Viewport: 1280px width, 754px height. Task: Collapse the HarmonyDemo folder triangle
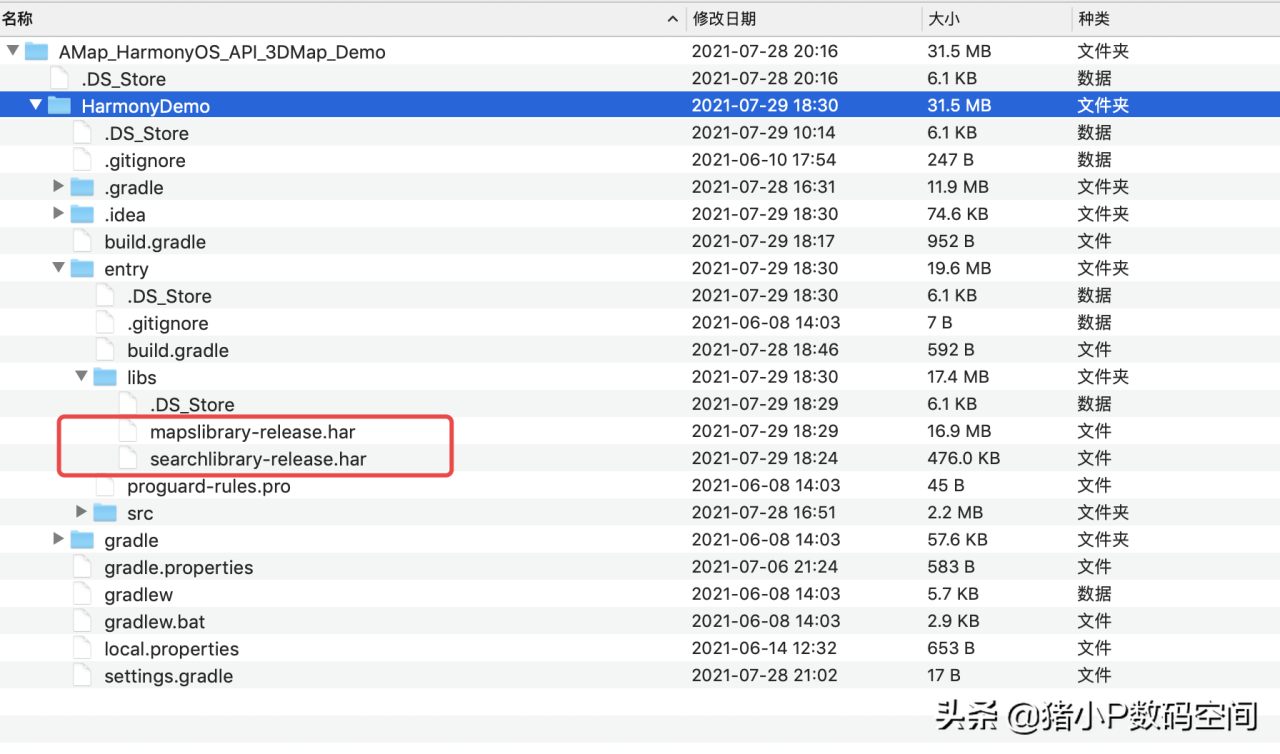coord(36,104)
